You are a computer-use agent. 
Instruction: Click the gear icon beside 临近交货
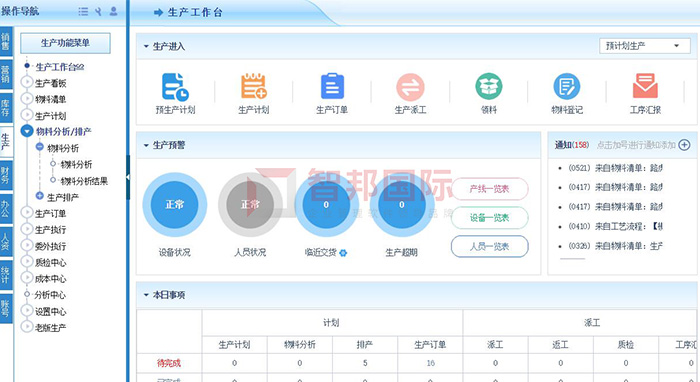coord(343,253)
